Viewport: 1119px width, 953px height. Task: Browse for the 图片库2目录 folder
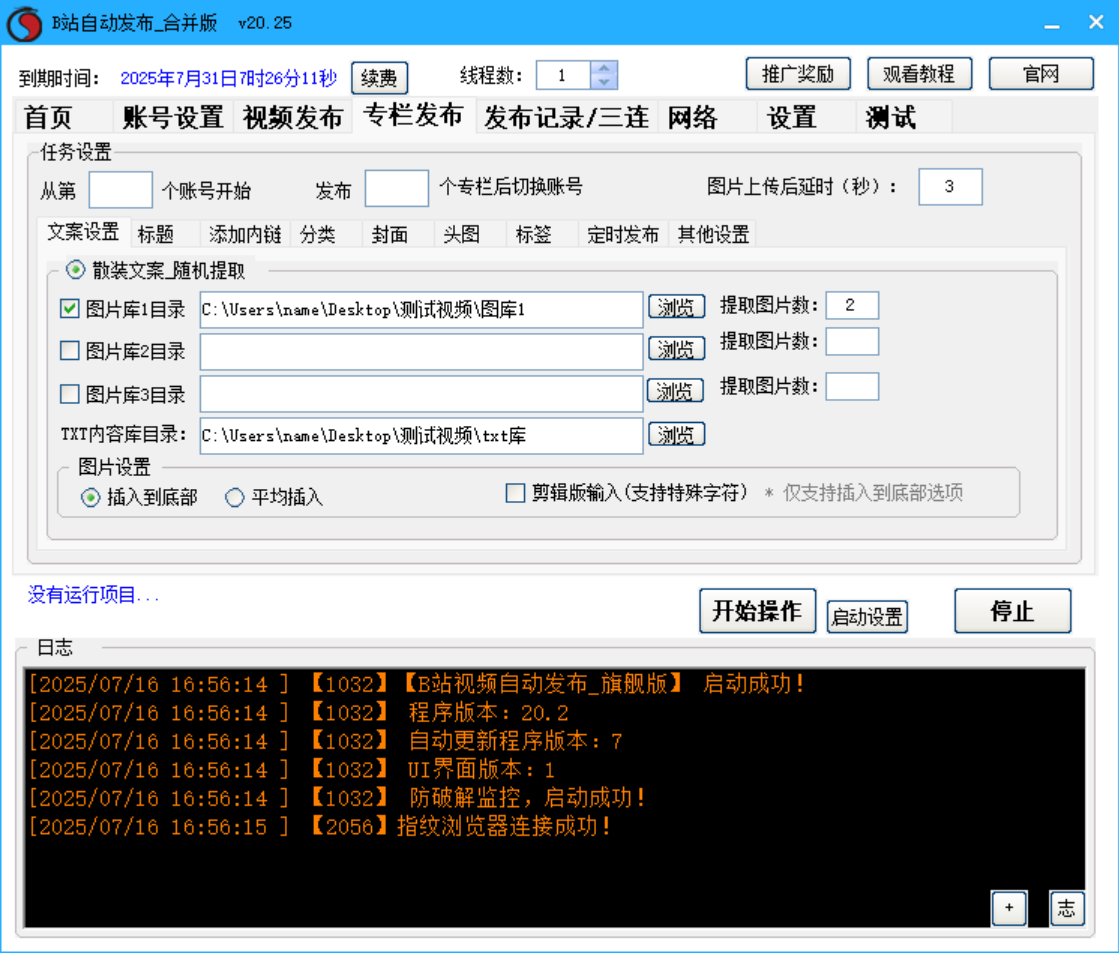click(676, 349)
